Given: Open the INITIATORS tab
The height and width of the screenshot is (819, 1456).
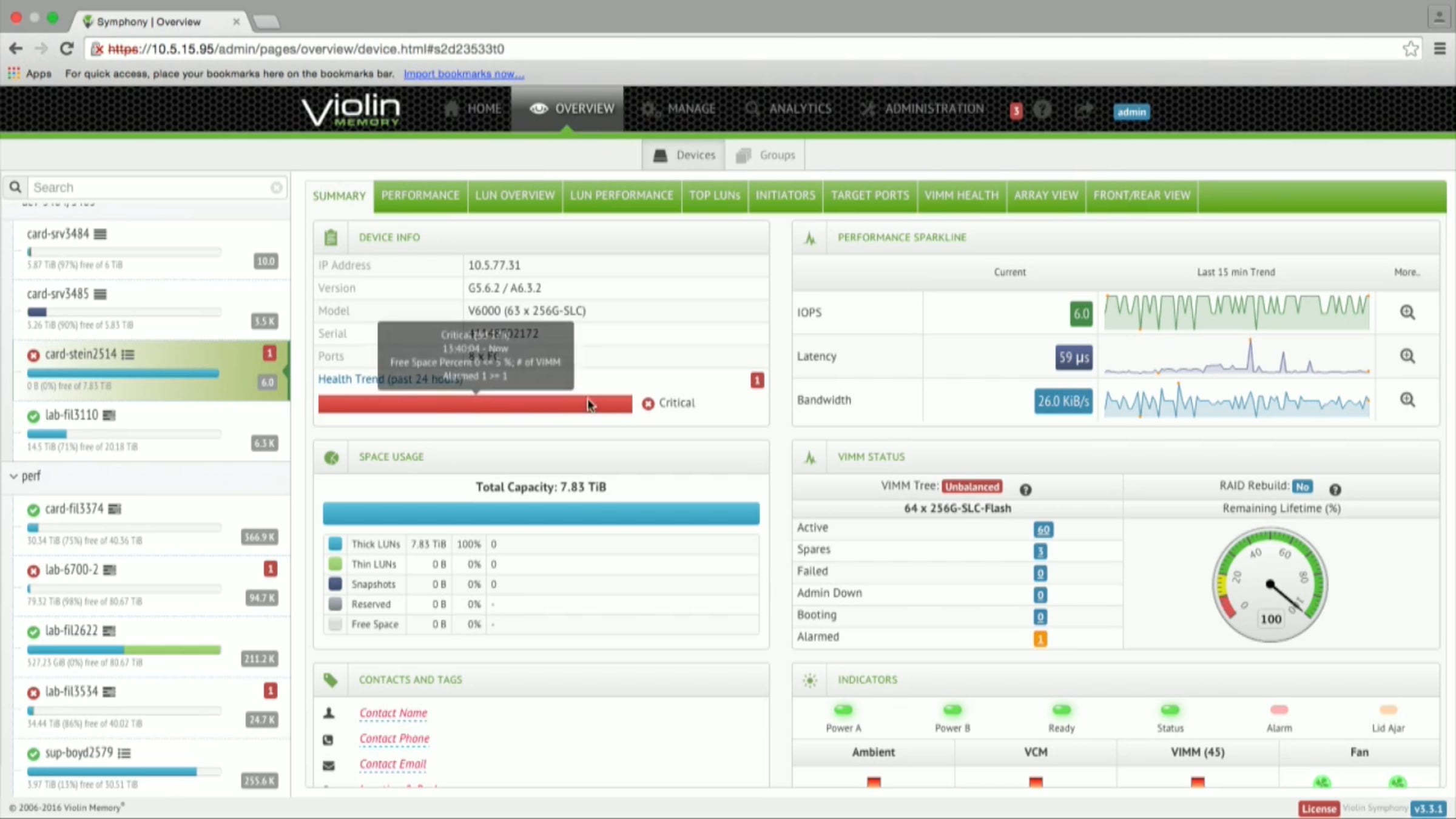Looking at the screenshot, I should [x=786, y=195].
